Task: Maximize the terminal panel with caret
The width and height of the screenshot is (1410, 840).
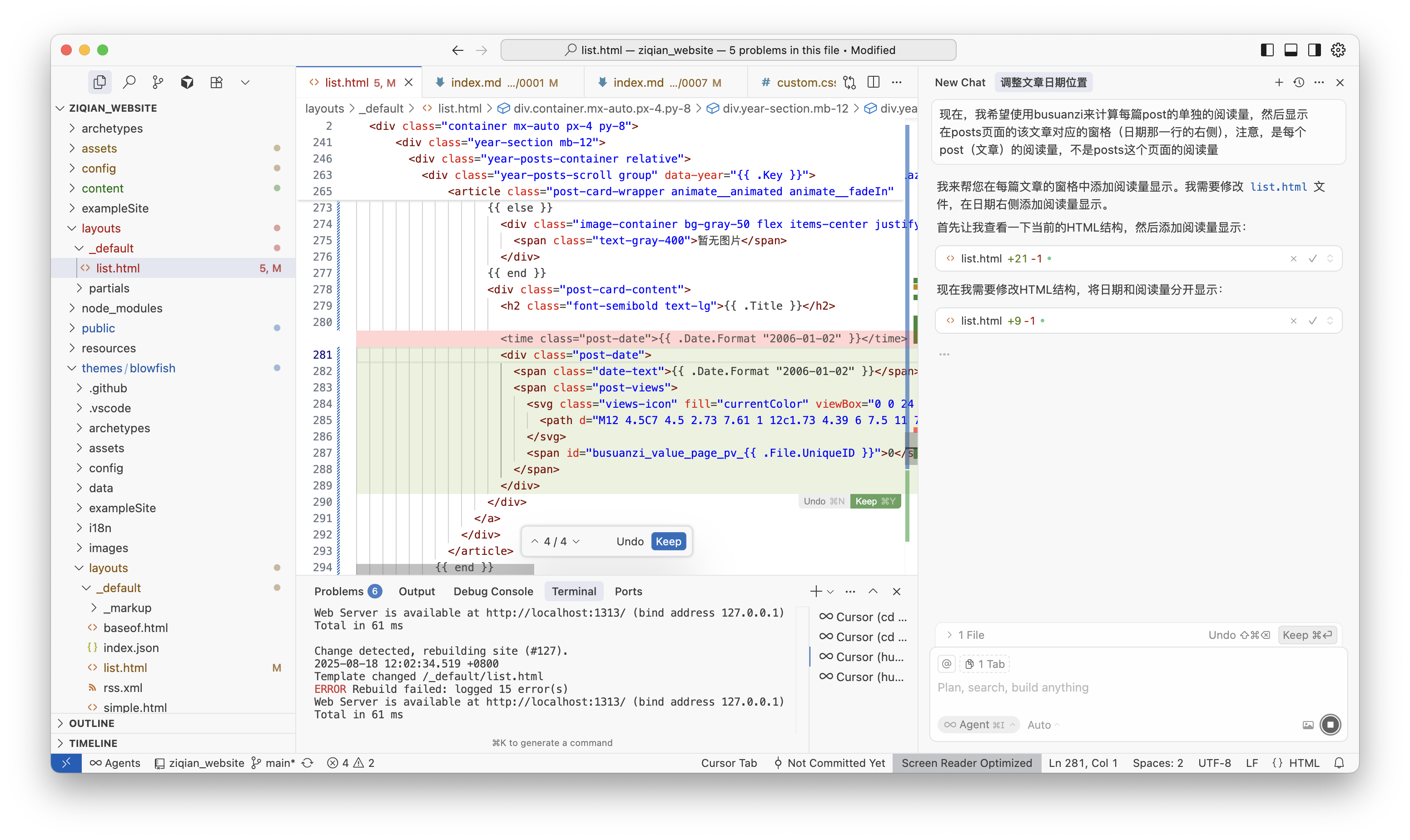Action: pyautogui.click(x=873, y=592)
